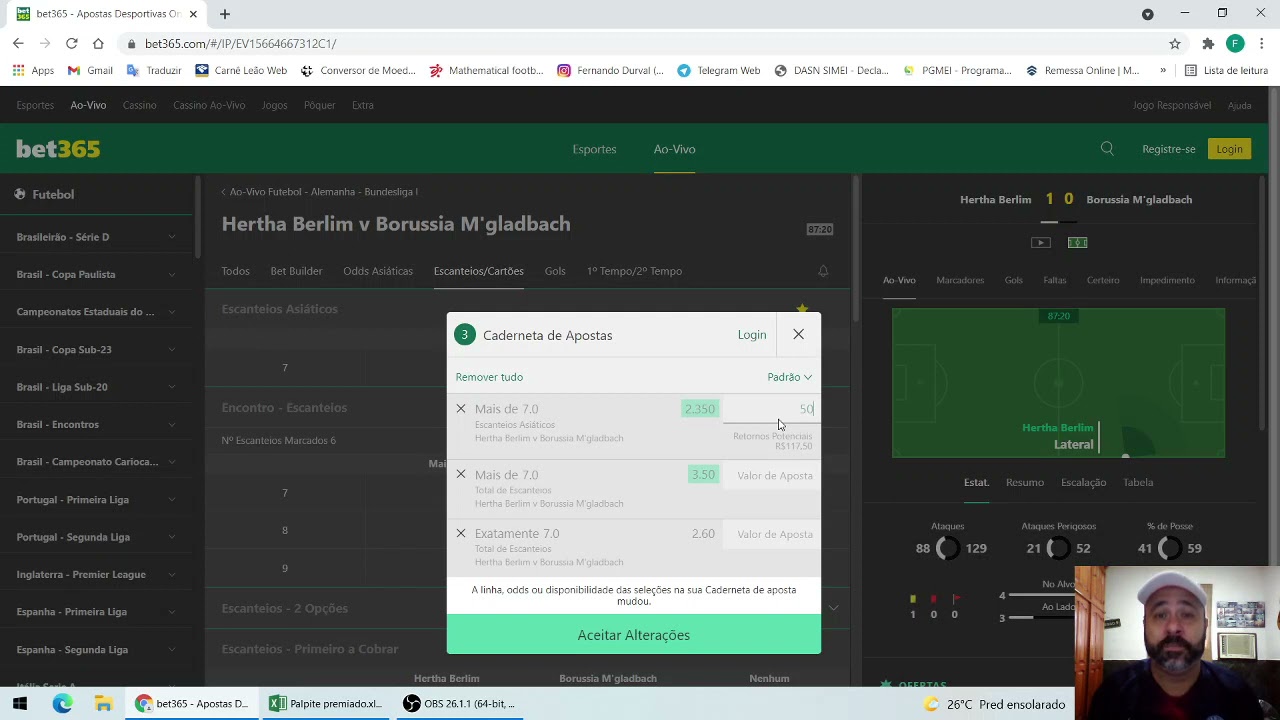This screenshot has width=1280, height=720.
Task: Click the bet365 logo
Action: [58, 149]
